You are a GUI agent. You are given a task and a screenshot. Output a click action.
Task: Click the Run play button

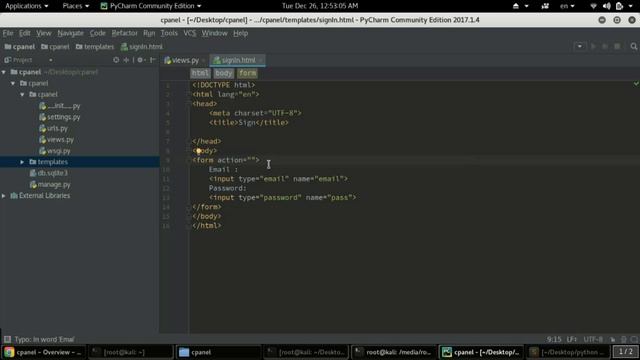593,47
